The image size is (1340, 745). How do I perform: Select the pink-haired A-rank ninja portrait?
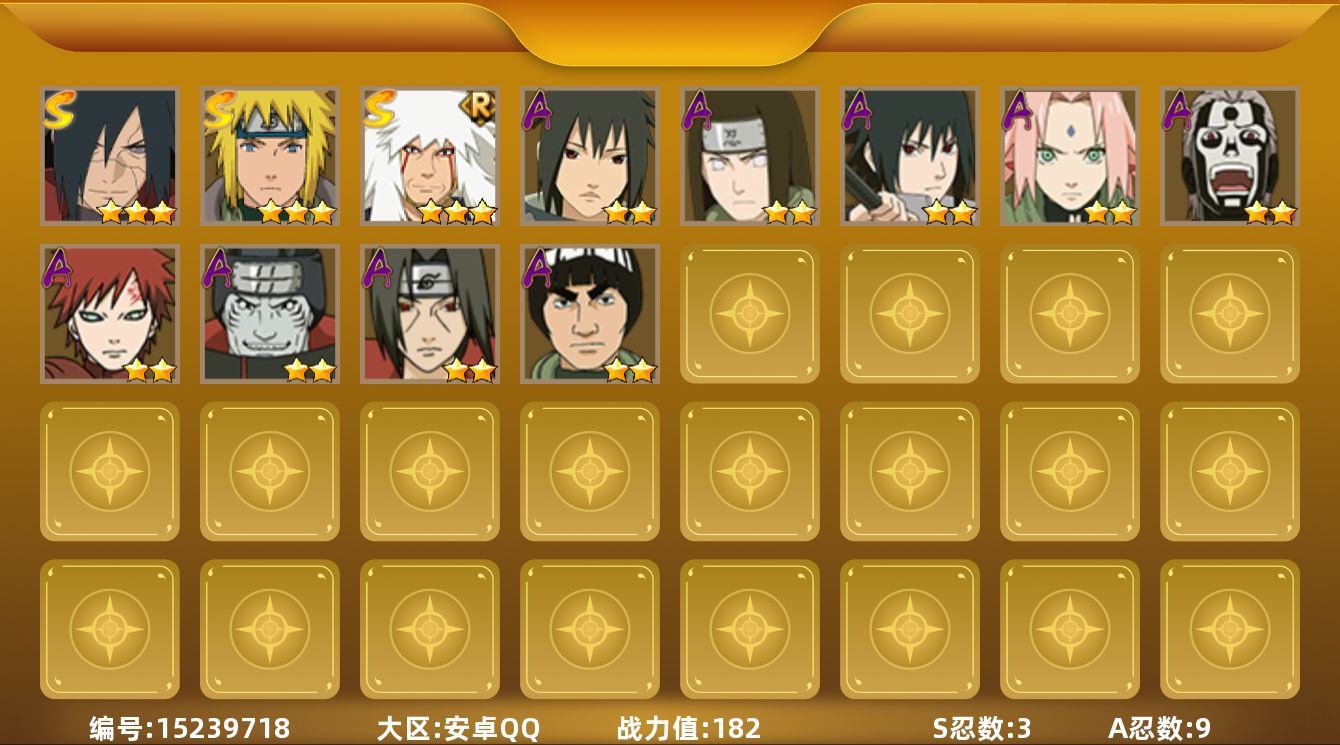point(1070,155)
